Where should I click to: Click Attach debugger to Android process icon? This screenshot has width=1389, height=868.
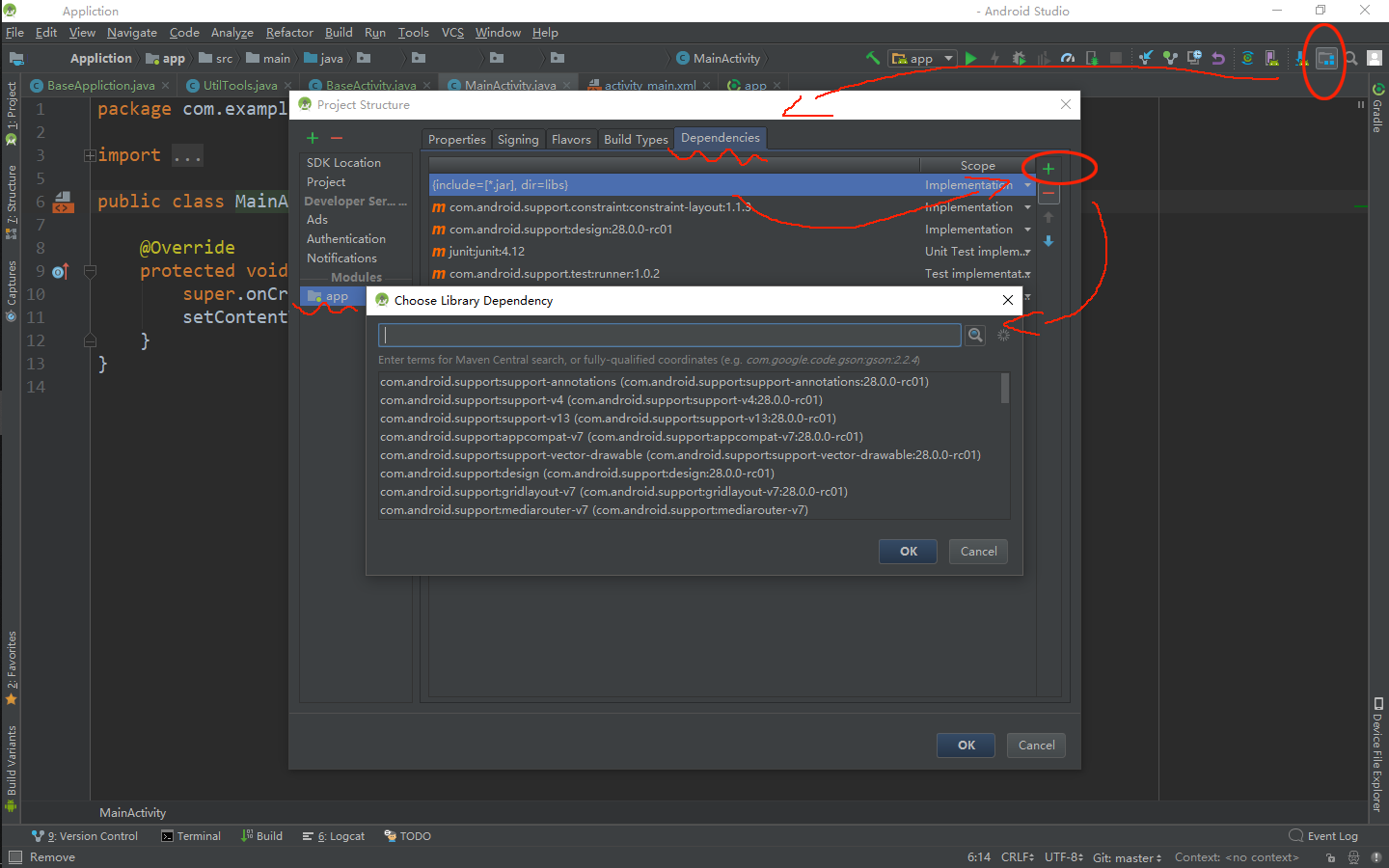pyautogui.click(x=1092, y=58)
